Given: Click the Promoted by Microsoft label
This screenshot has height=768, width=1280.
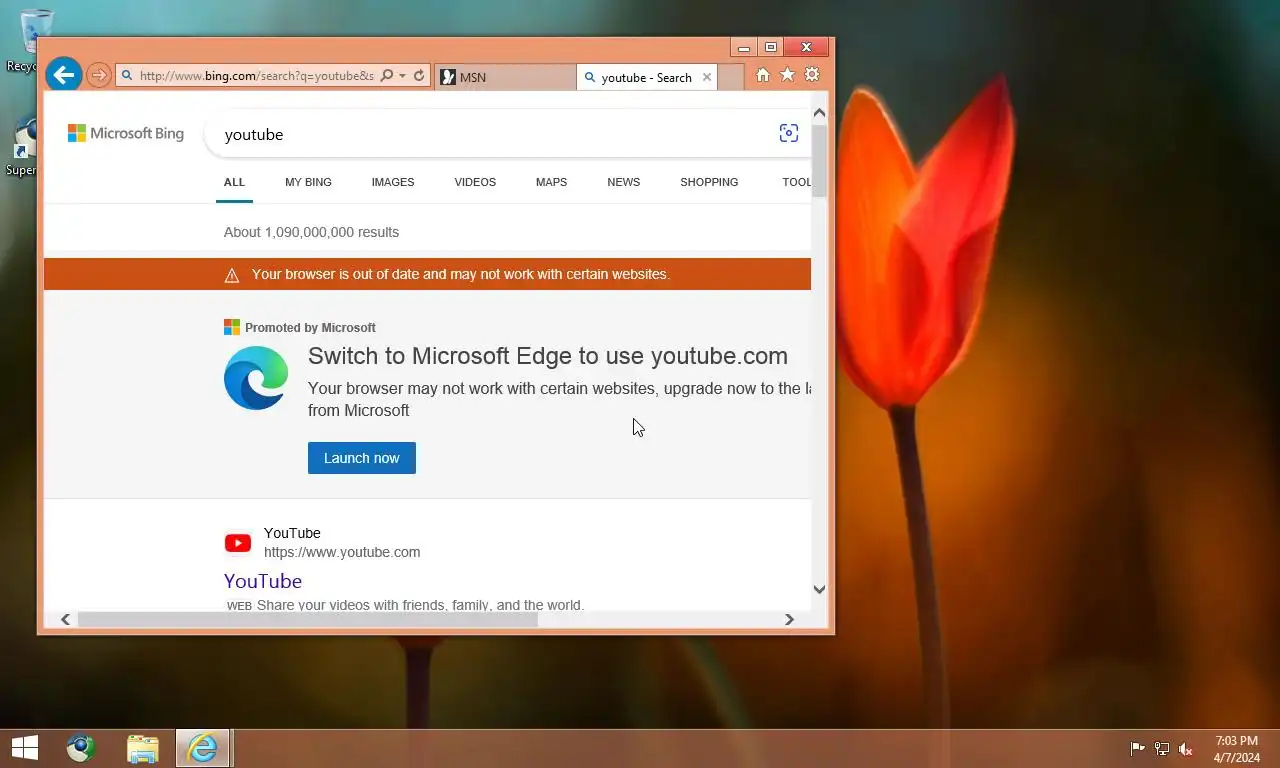Looking at the screenshot, I should pos(310,327).
